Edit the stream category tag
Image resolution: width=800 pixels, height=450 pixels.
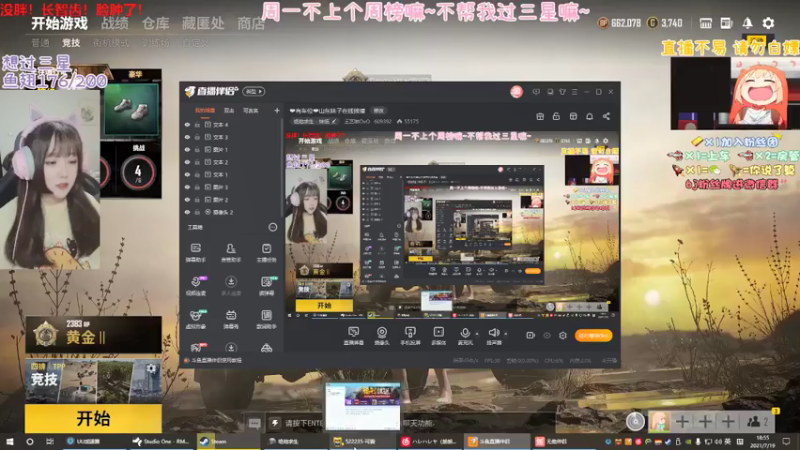tap(314, 121)
